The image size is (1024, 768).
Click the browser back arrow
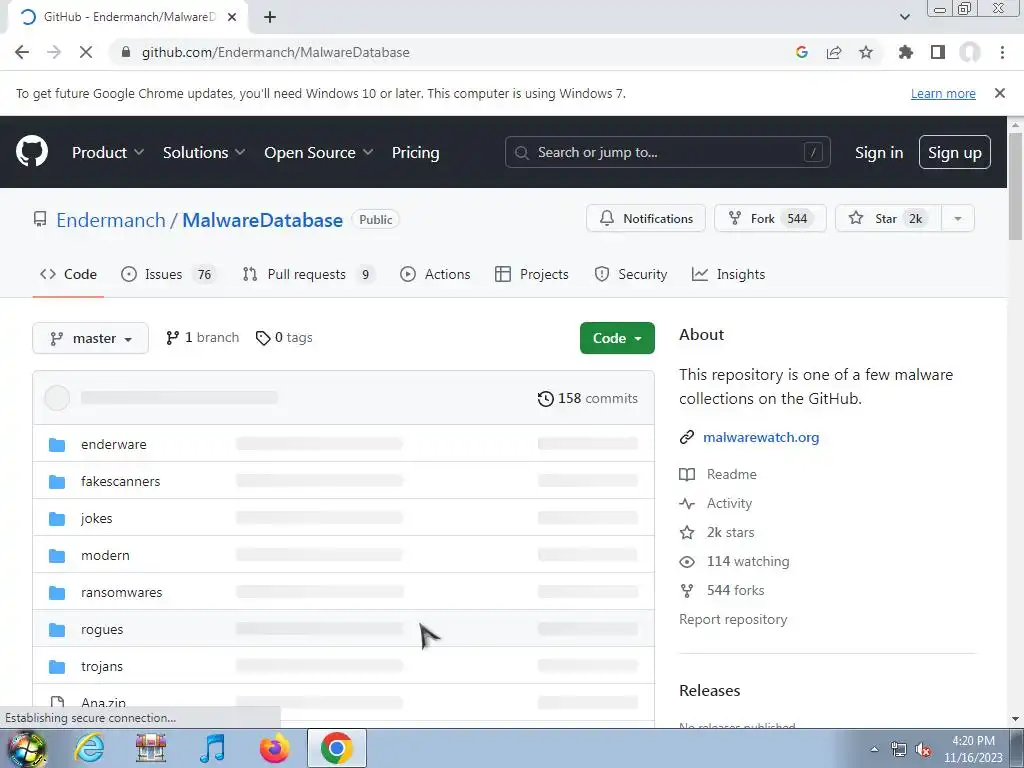click(22, 52)
